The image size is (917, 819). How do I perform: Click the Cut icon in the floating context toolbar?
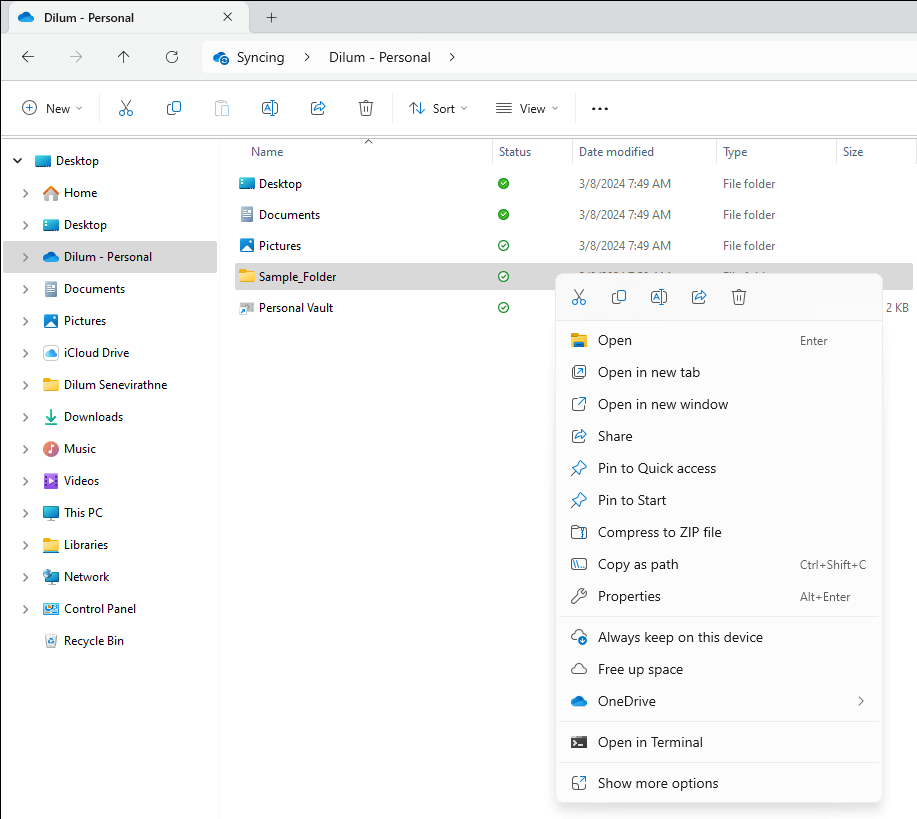578,296
